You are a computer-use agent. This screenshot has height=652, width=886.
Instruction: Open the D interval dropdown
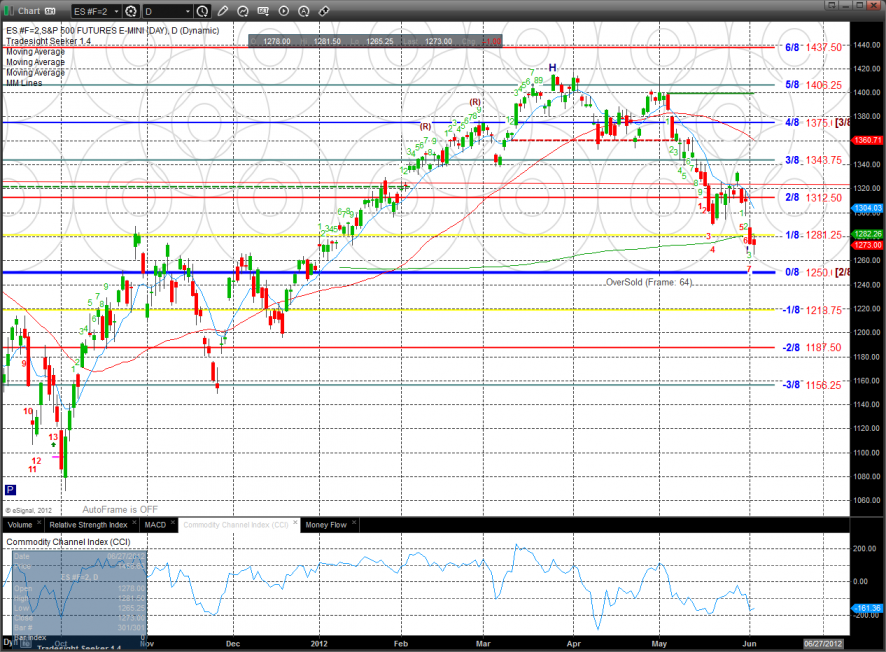[x=187, y=11]
